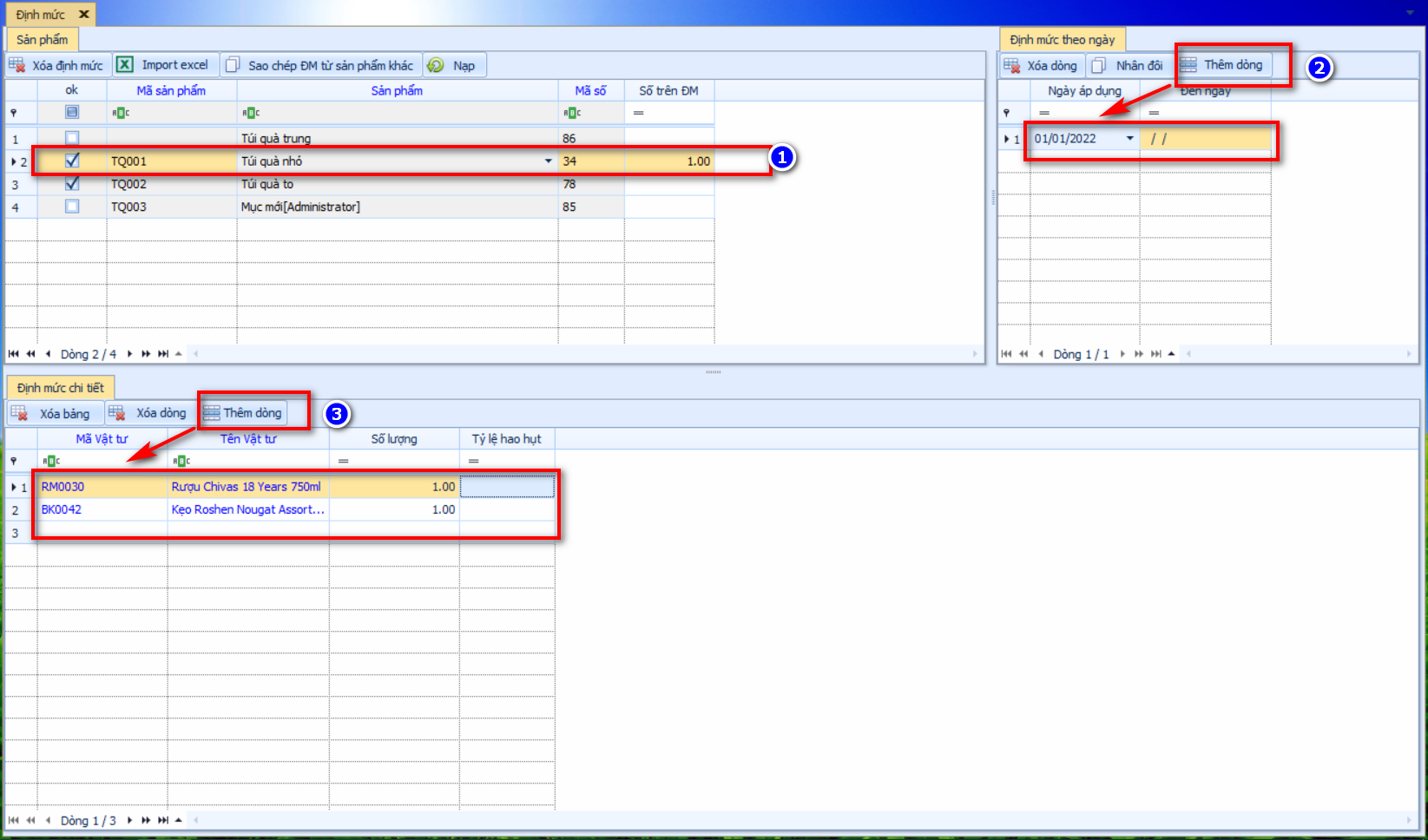This screenshot has height=840, width=1428.
Task: Check the ok box for Túi quà trung
Action: [x=72, y=138]
